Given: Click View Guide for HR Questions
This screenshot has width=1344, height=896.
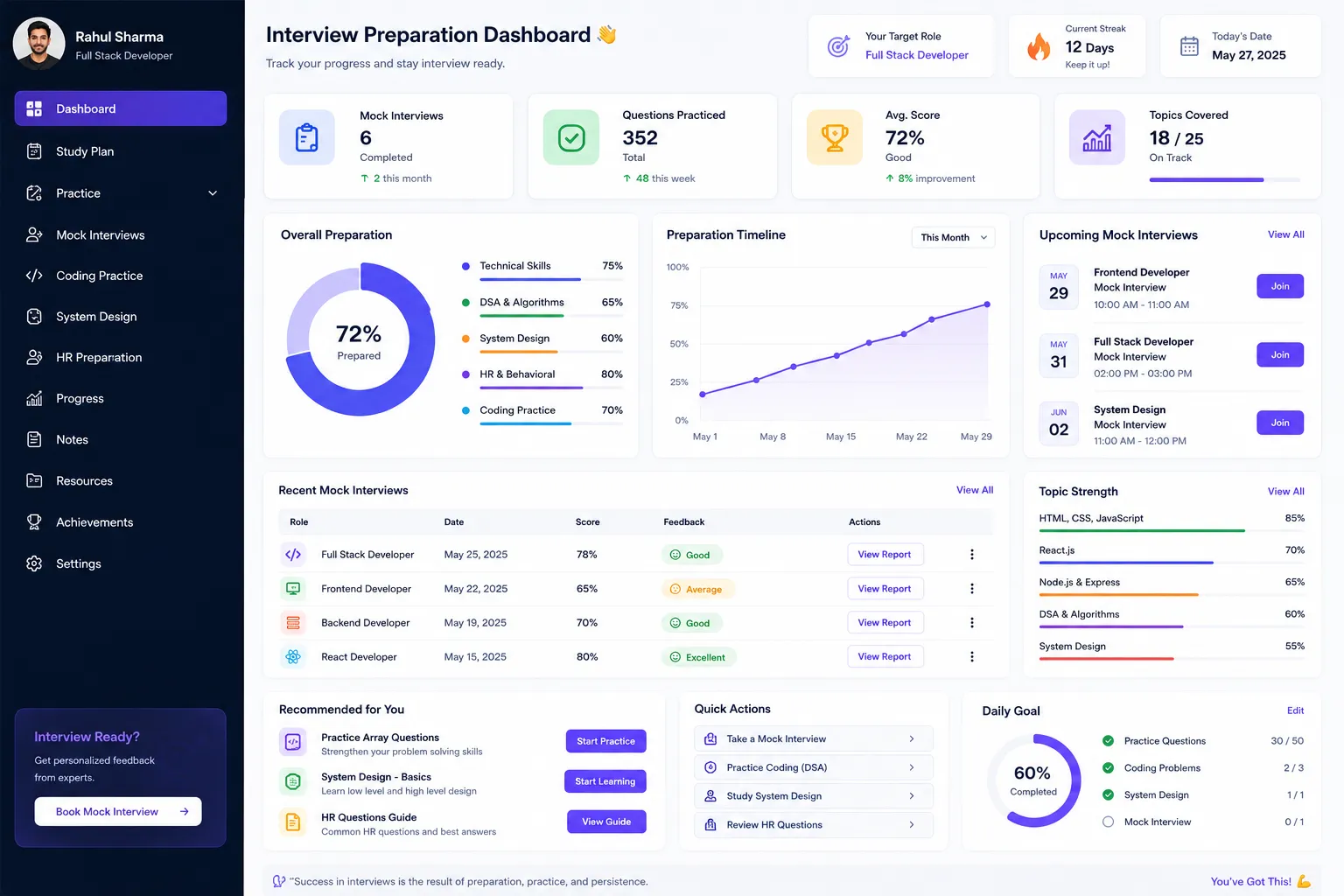Looking at the screenshot, I should pos(606,822).
